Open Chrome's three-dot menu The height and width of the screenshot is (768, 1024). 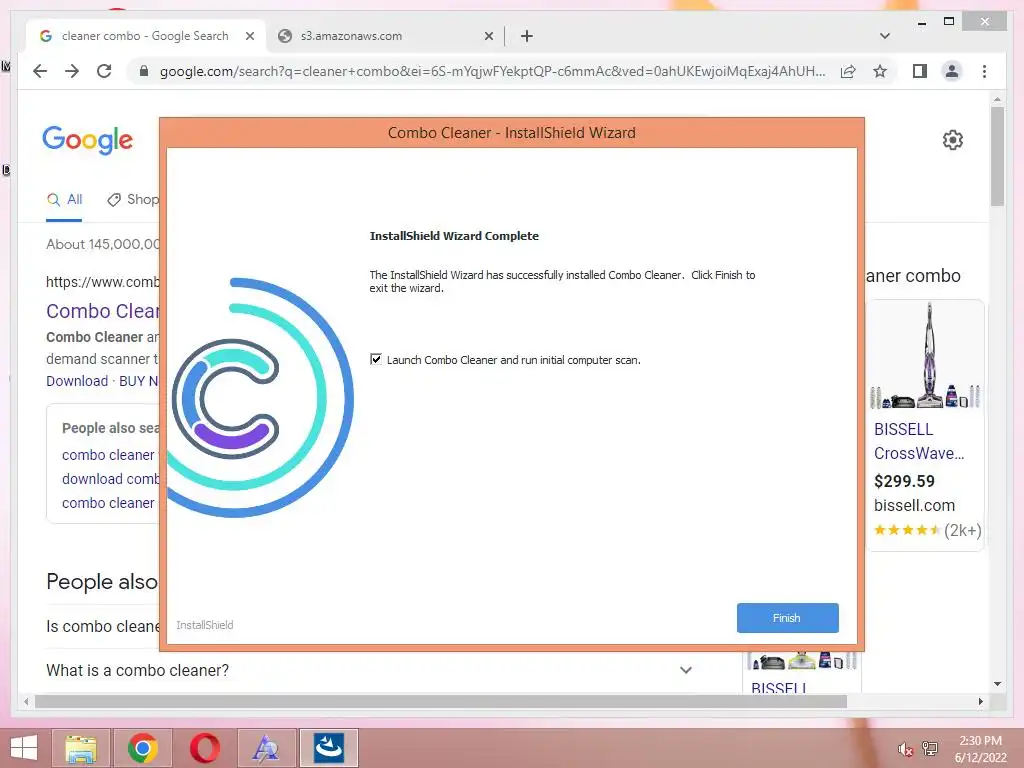click(x=984, y=71)
